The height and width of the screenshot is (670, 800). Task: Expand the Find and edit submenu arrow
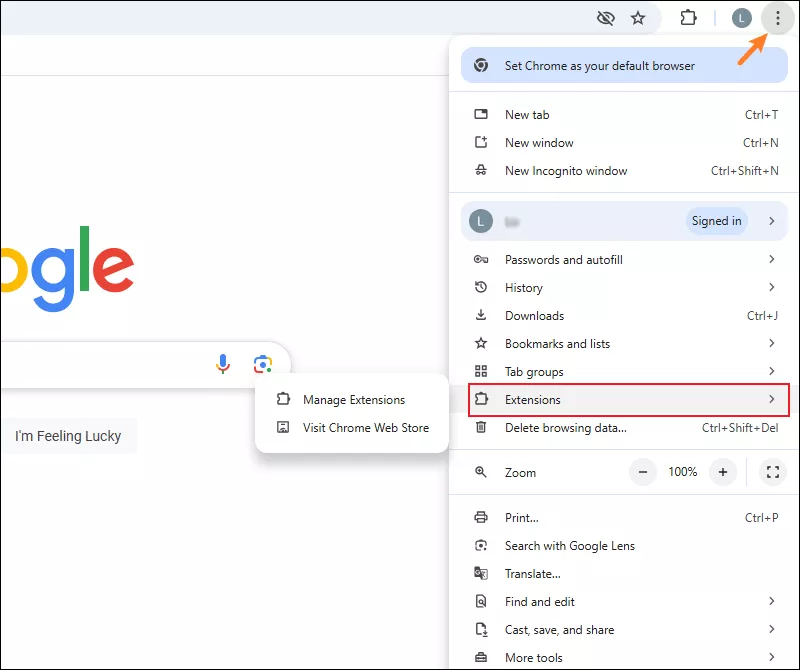coord(771,601)
